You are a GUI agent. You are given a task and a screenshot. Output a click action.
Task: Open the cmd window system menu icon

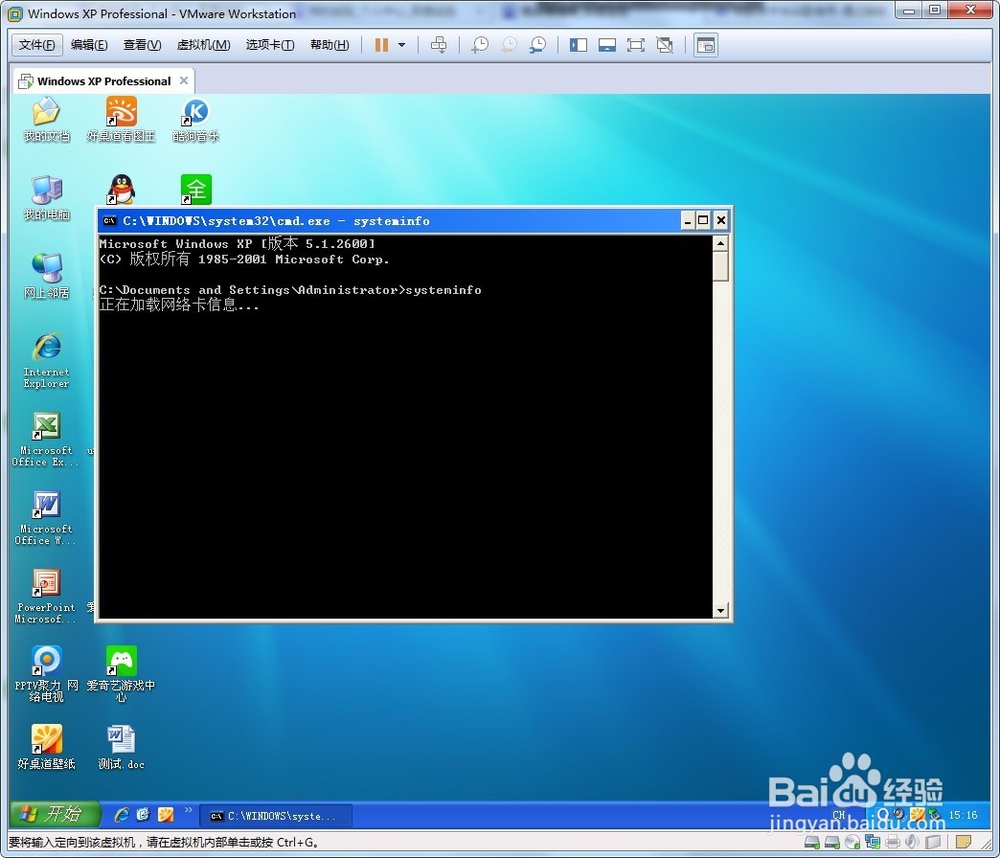110,221
